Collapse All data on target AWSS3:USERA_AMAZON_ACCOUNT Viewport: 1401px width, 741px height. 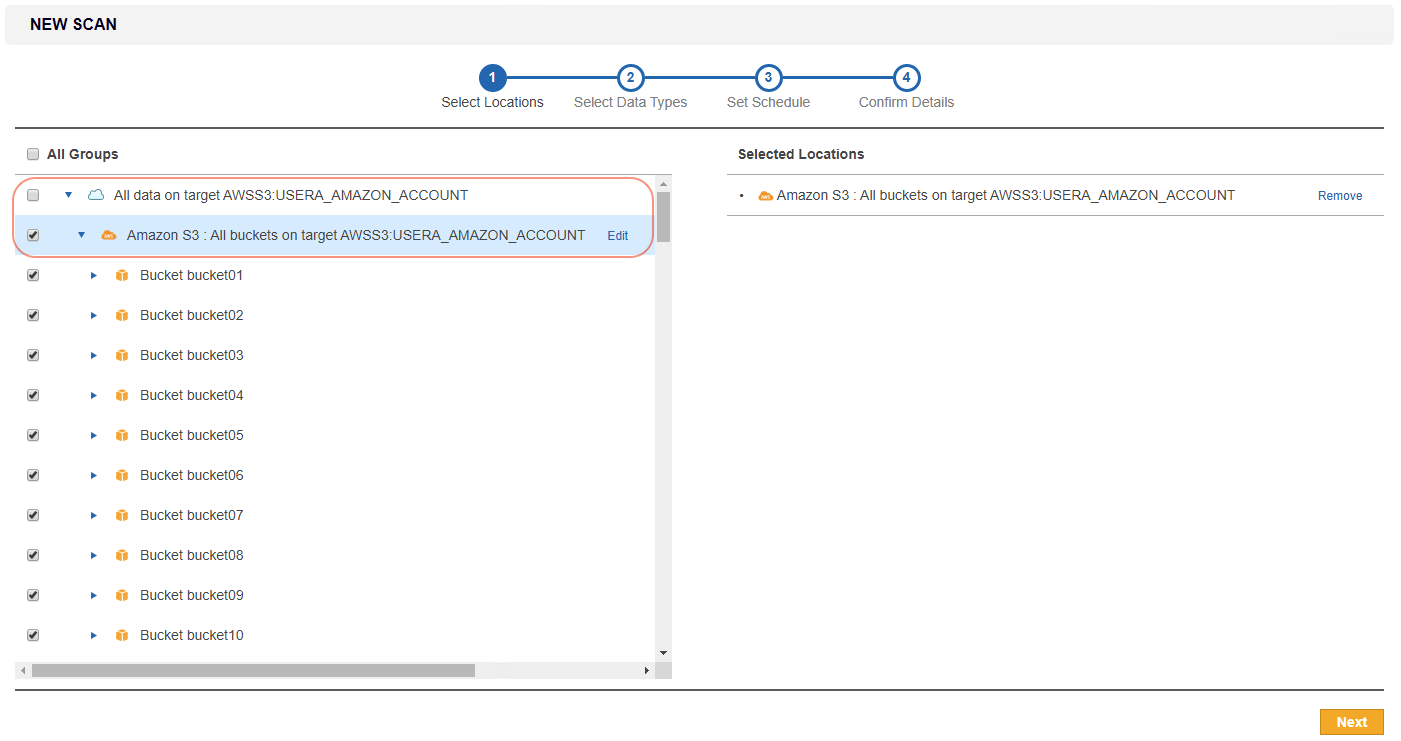click(68, 195)
